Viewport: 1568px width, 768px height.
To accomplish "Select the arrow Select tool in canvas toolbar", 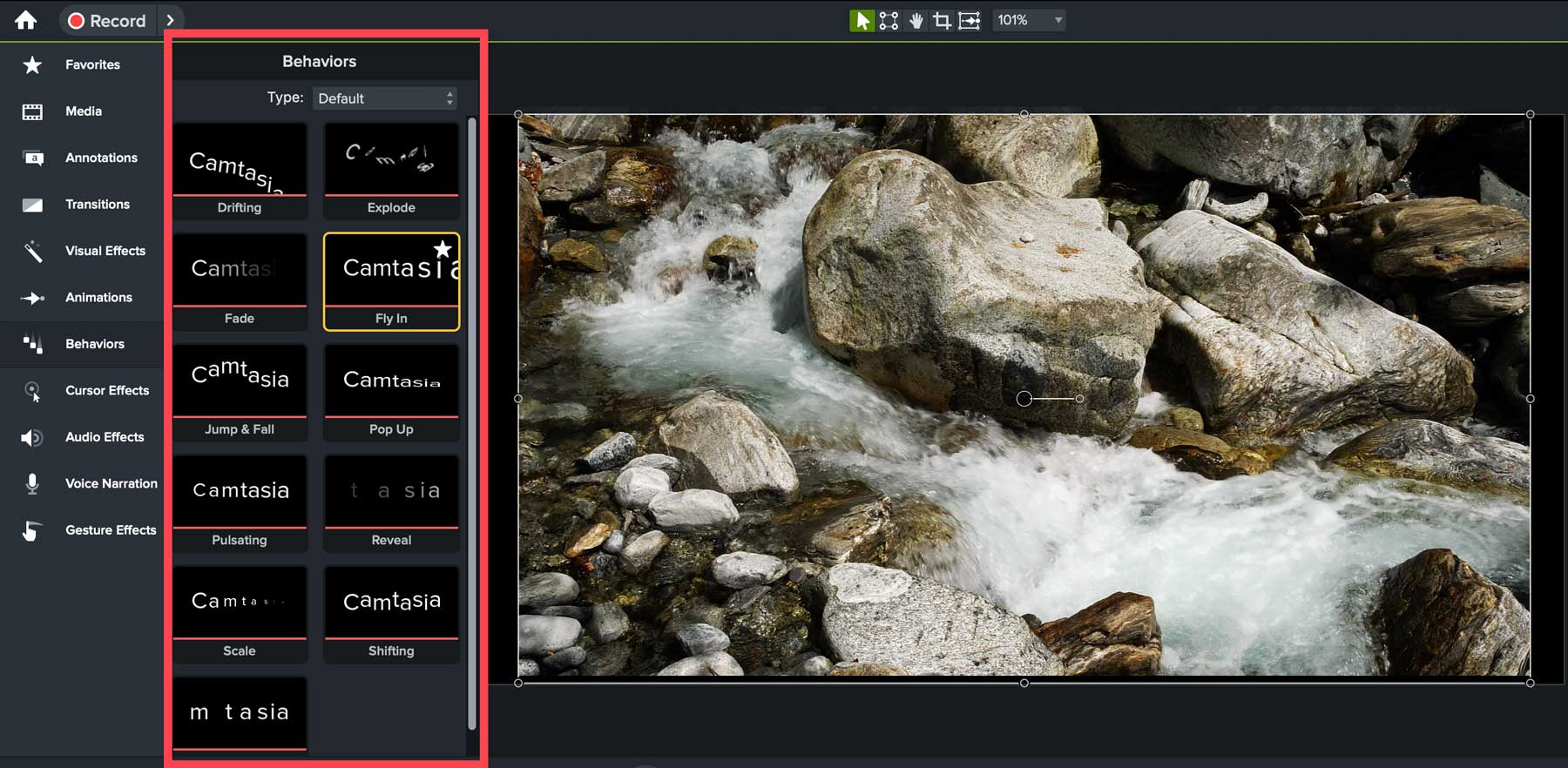I will tap(862, 20).
